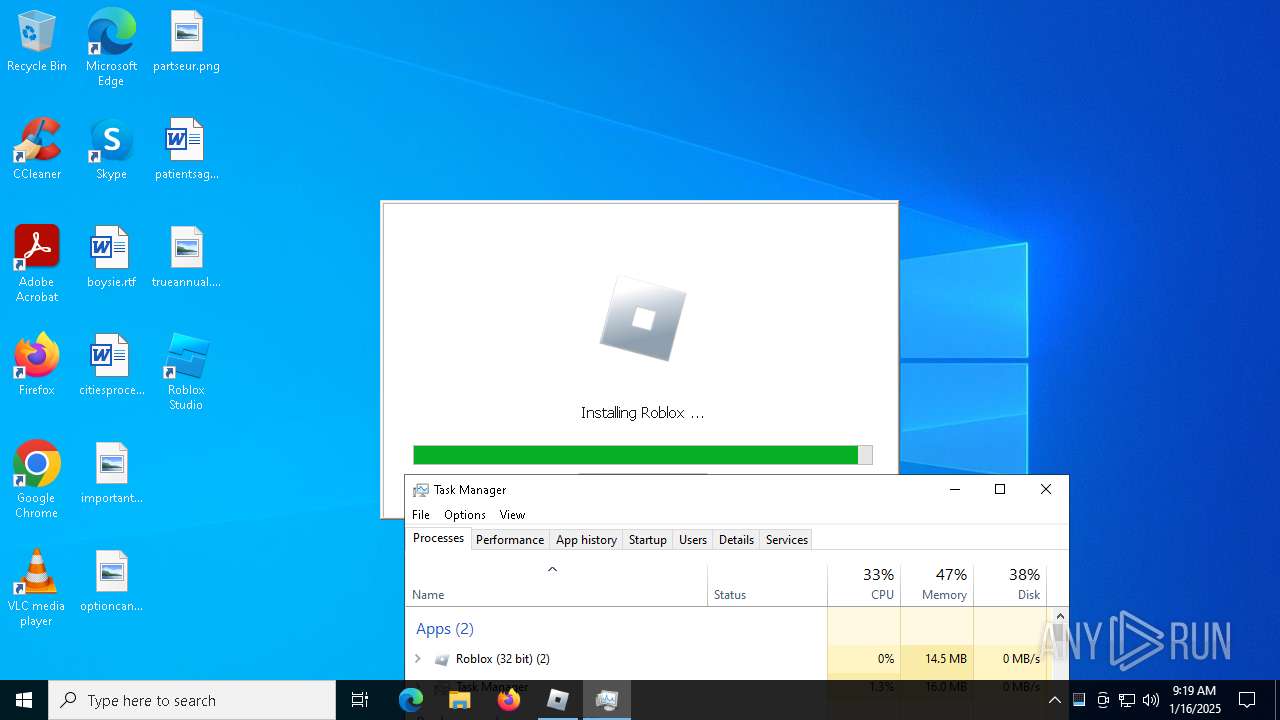Launch Edge from the taskbar
This screenshot has width=1280, height=720.
point(411,700)
